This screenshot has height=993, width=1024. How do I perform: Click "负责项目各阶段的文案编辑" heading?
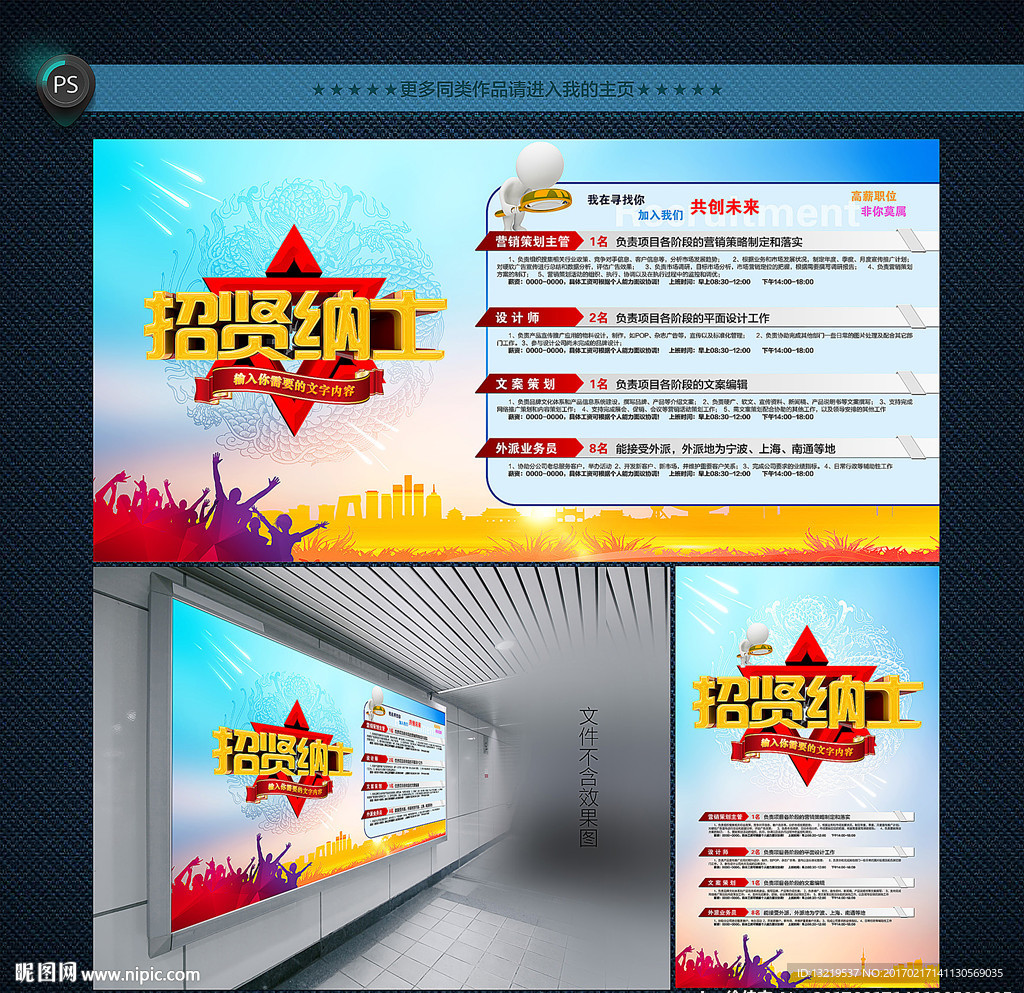682,384
